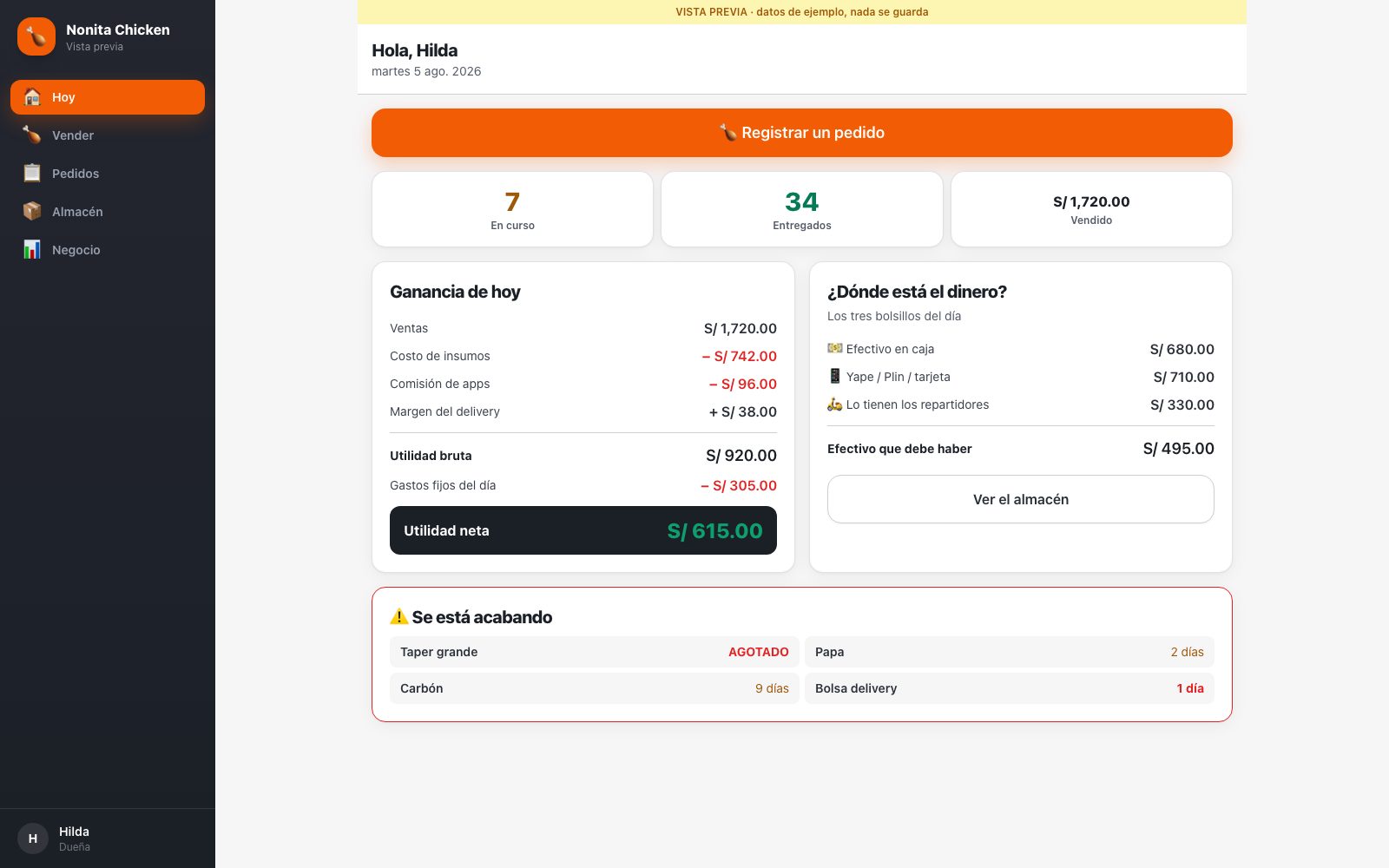Image resolution: width=1389 pixels, height=868 pixels.
Task: Click the Vendido total card
Action: pyautogui.click(x=1091, y=209)
